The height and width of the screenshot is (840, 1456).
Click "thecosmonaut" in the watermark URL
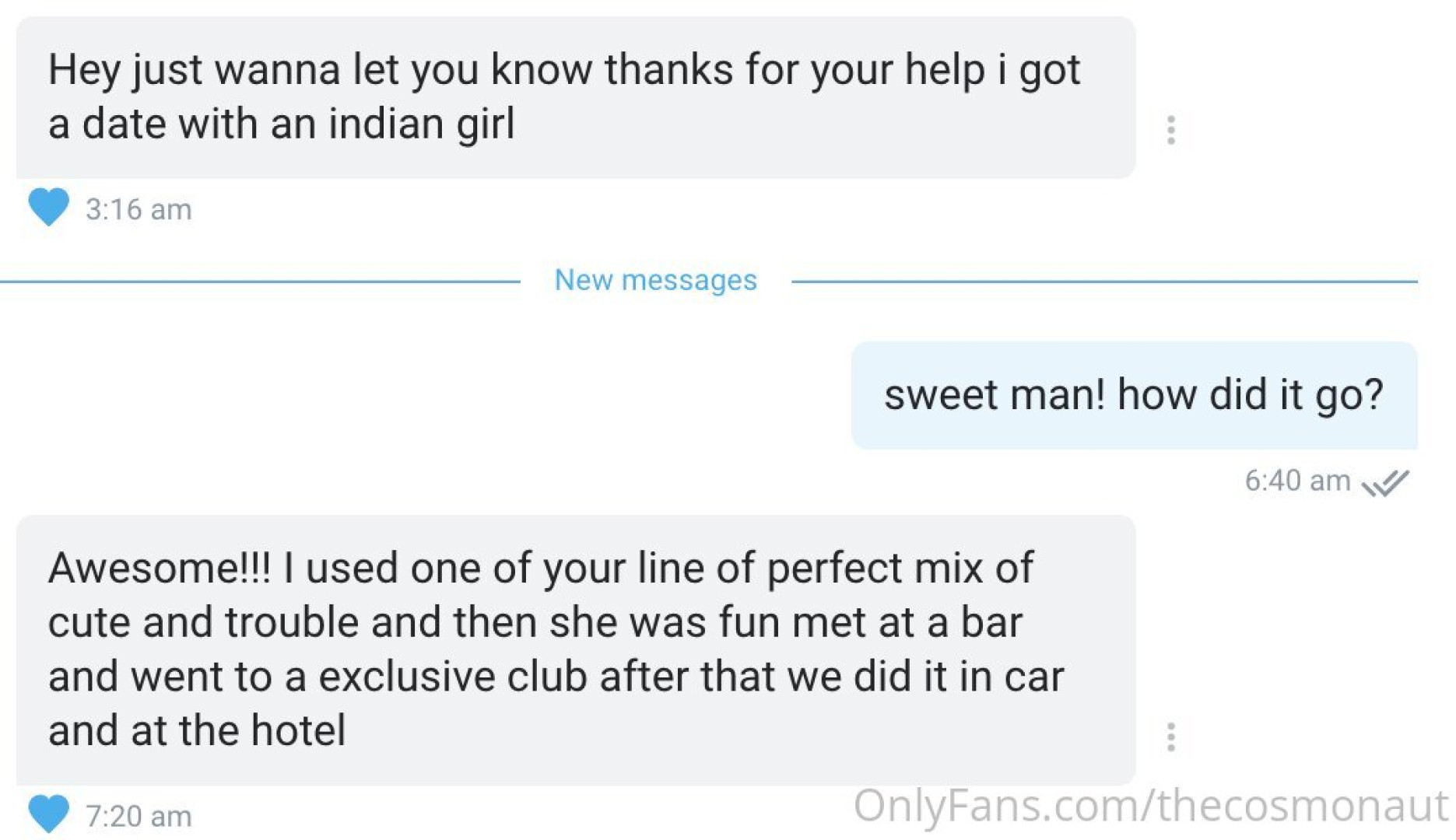pos(1302,805)
